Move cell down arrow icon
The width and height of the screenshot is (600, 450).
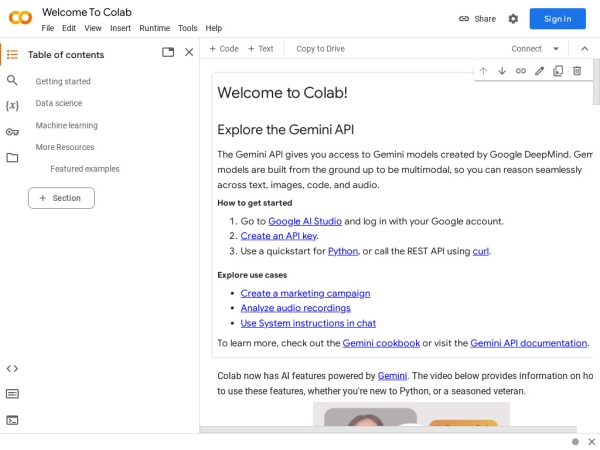click(x=502, y=71)
